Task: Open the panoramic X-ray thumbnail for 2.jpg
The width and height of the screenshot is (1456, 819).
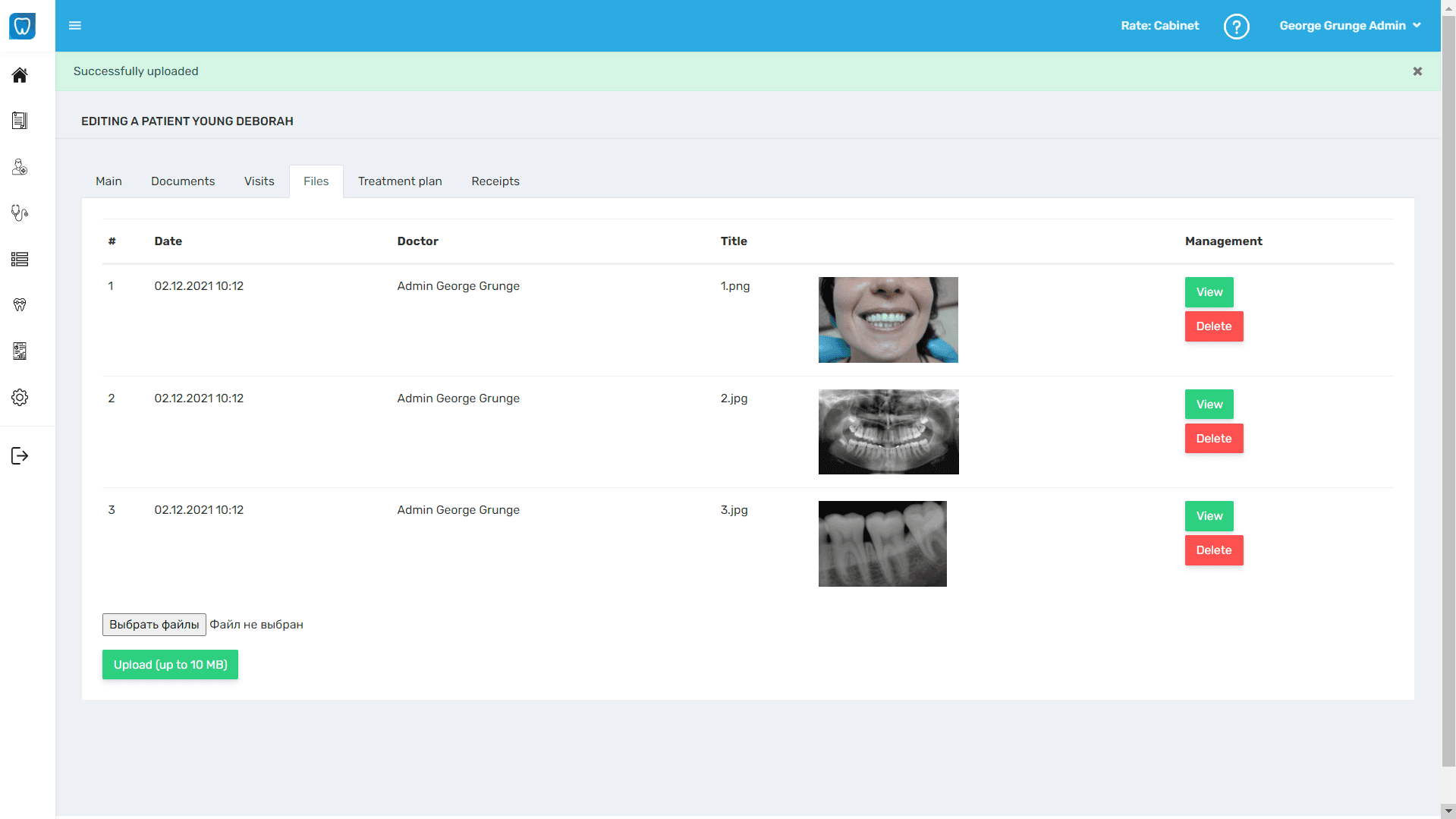Action: 888,431
